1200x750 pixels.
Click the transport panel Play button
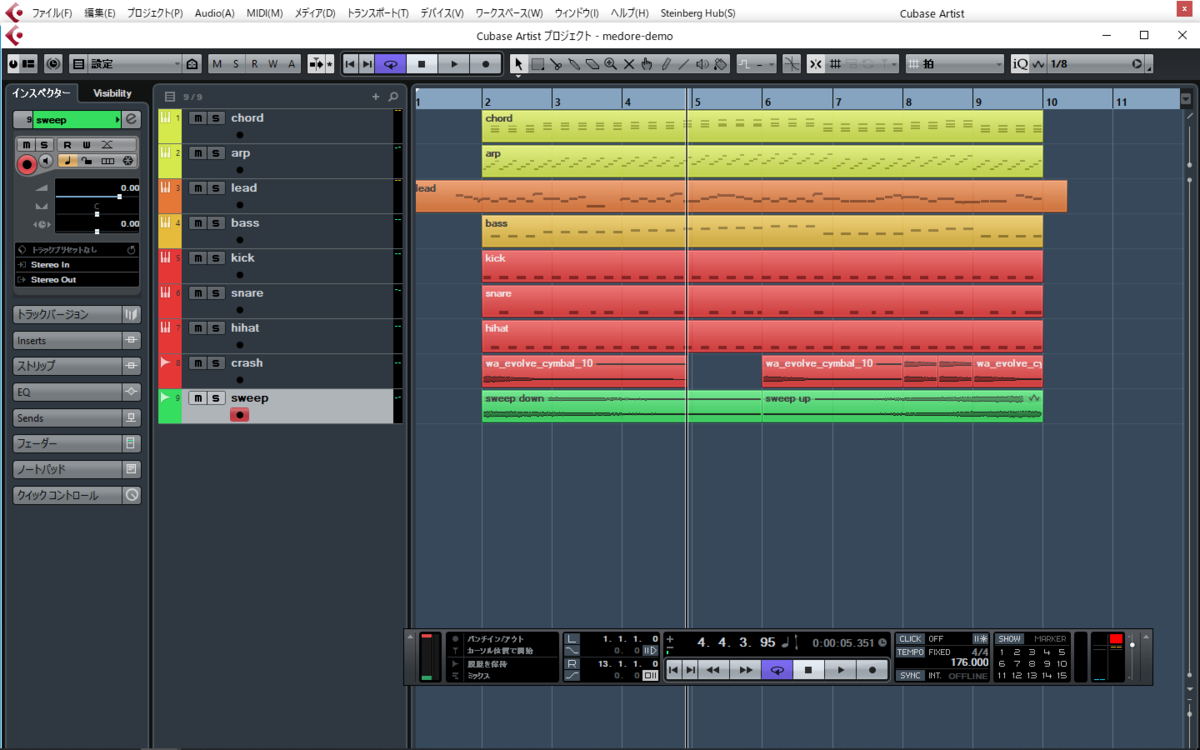click(841, 670)
